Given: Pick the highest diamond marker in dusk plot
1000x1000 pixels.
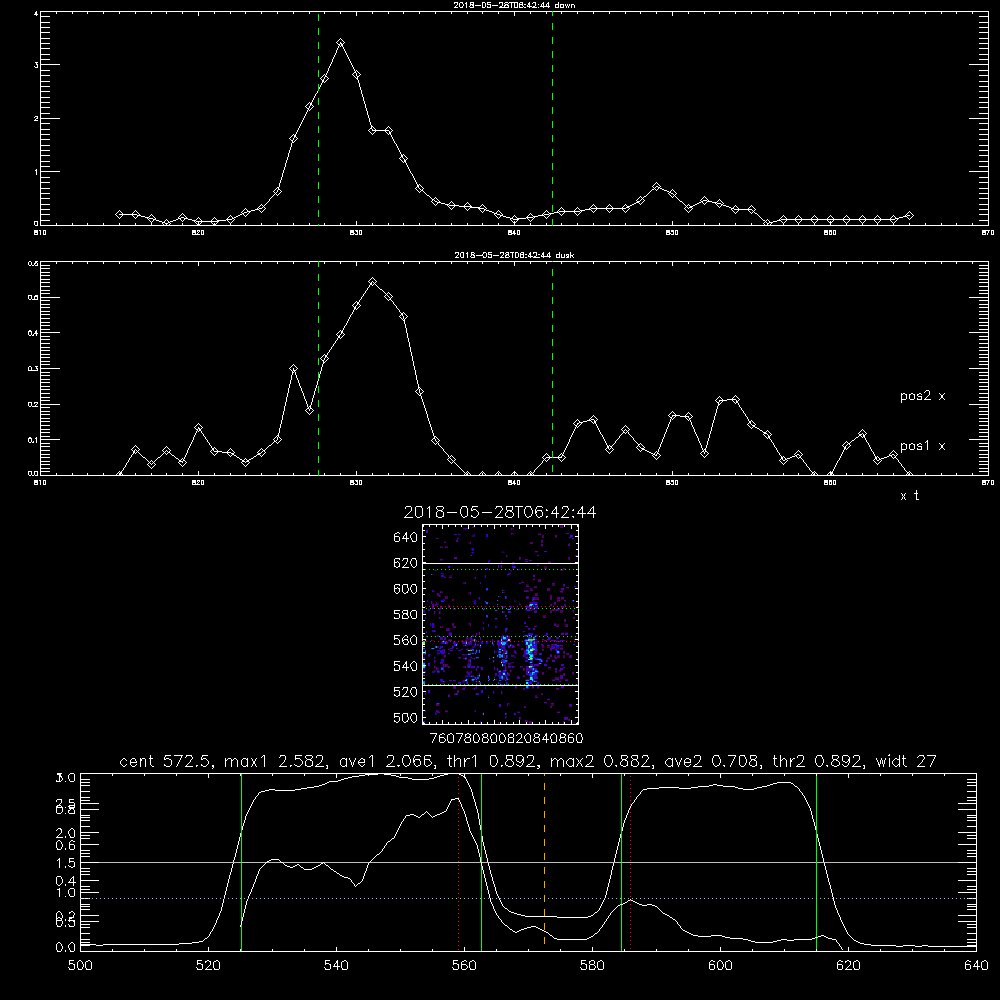Looking at the screenshot, I should point(372,281).
